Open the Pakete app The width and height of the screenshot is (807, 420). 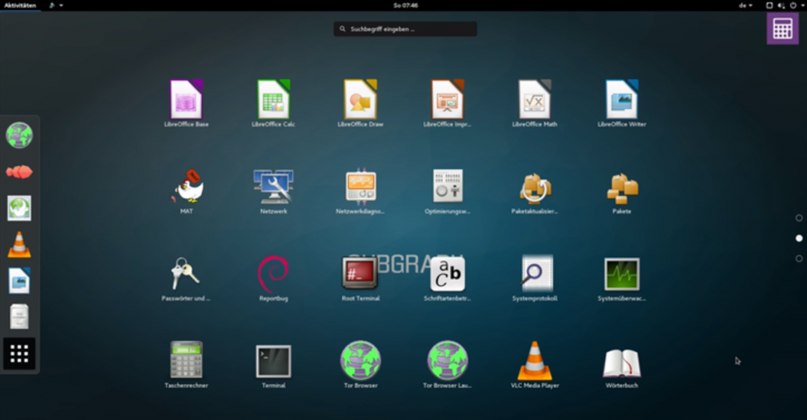pos(622,190)
